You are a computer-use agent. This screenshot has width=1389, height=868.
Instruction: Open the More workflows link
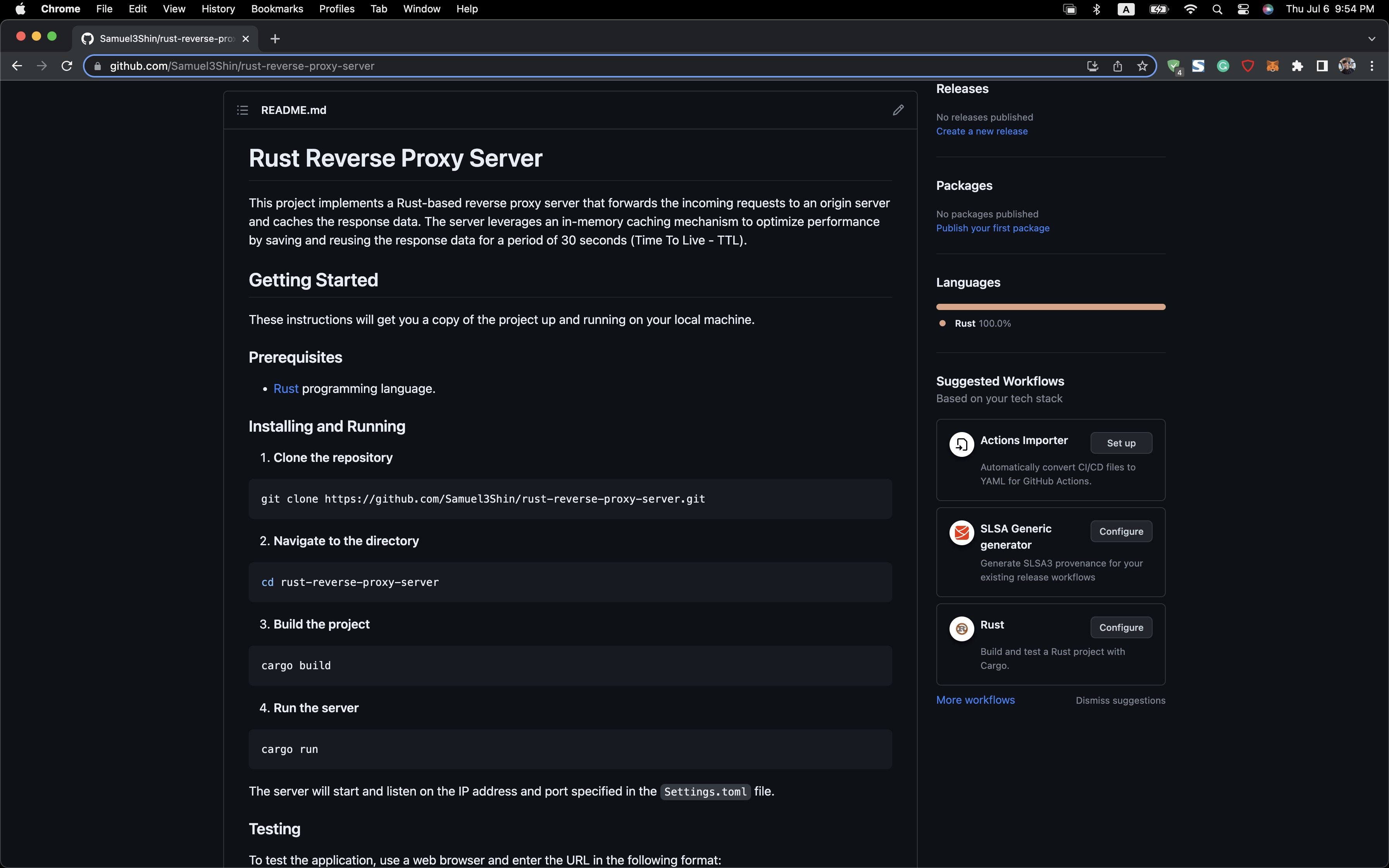pos(975,700)
